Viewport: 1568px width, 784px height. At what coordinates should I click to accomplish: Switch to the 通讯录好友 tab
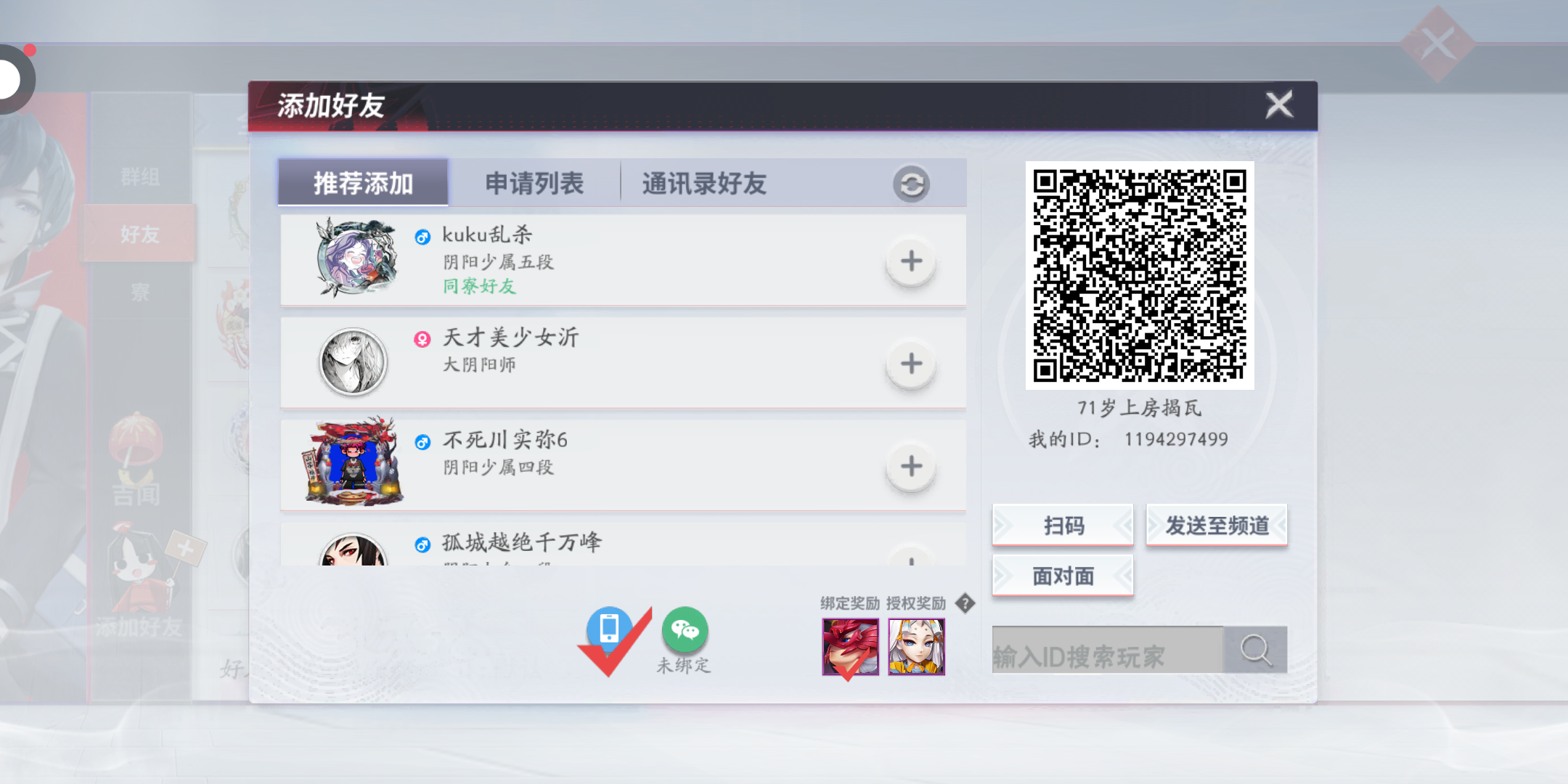point(703,183)
